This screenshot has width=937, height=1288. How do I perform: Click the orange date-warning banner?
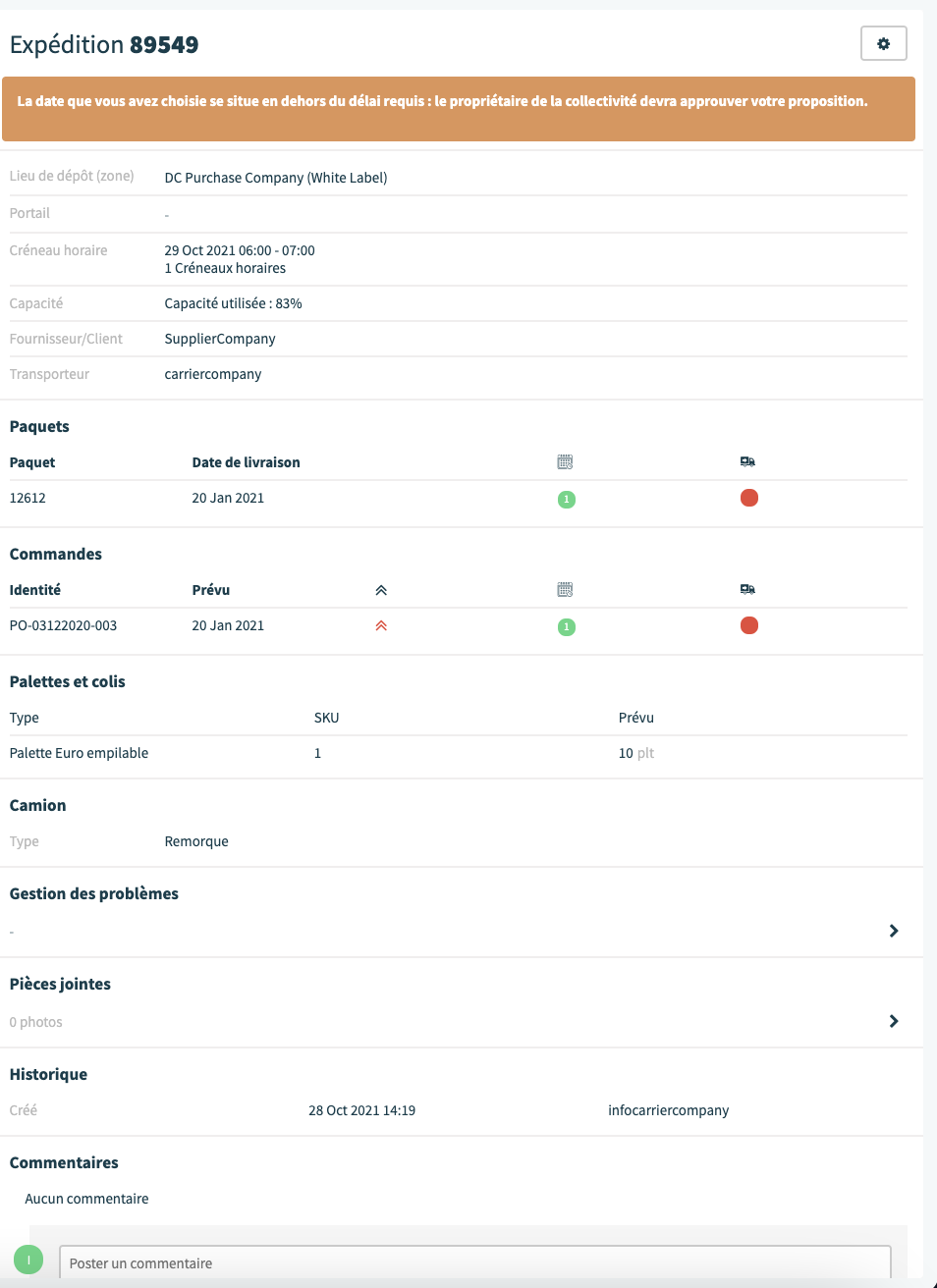tap(459, 109)
